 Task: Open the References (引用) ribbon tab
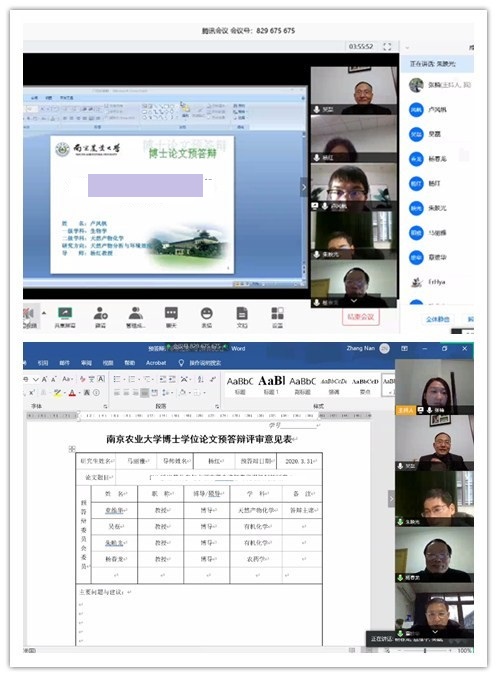[x=43, y=363]
